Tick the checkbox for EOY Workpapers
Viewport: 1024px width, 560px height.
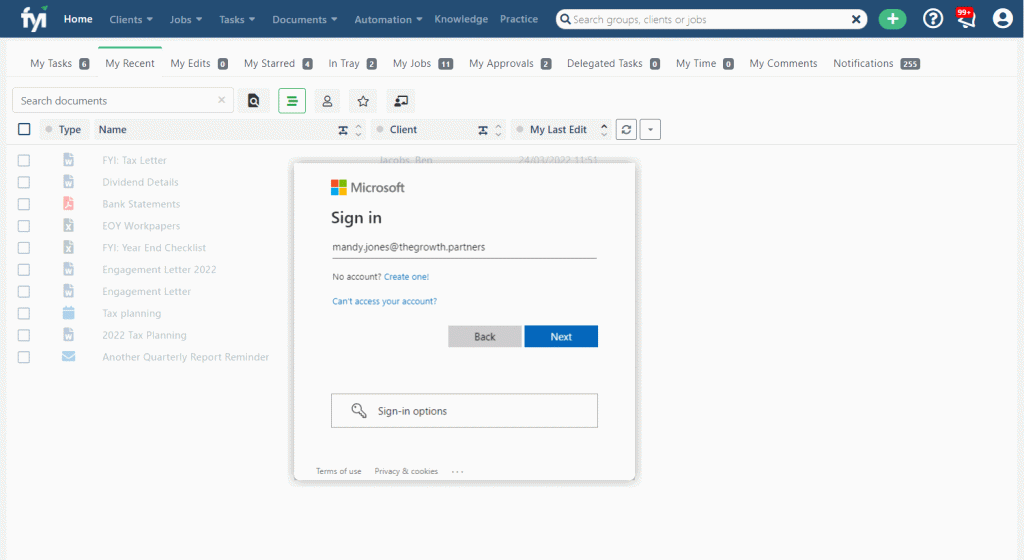[24, 226]
